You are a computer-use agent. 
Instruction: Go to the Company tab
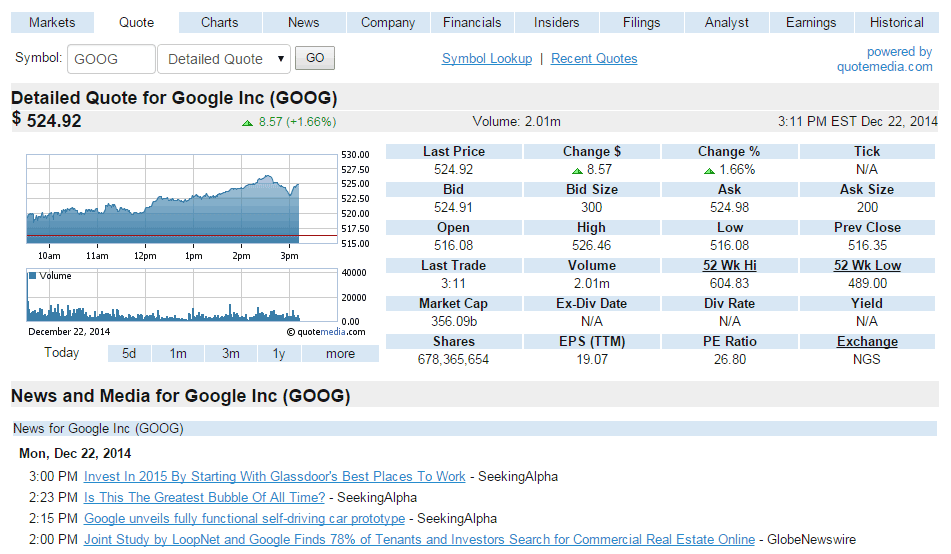coord(388,22)
